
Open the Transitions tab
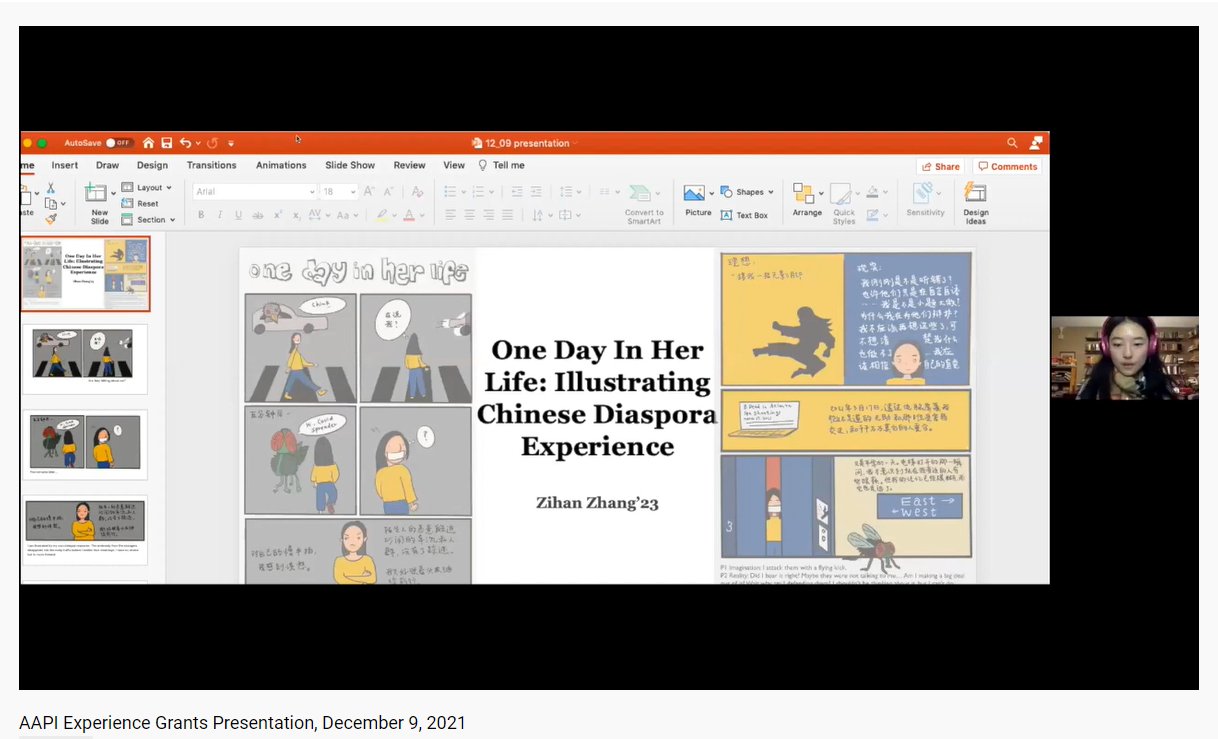211,165
